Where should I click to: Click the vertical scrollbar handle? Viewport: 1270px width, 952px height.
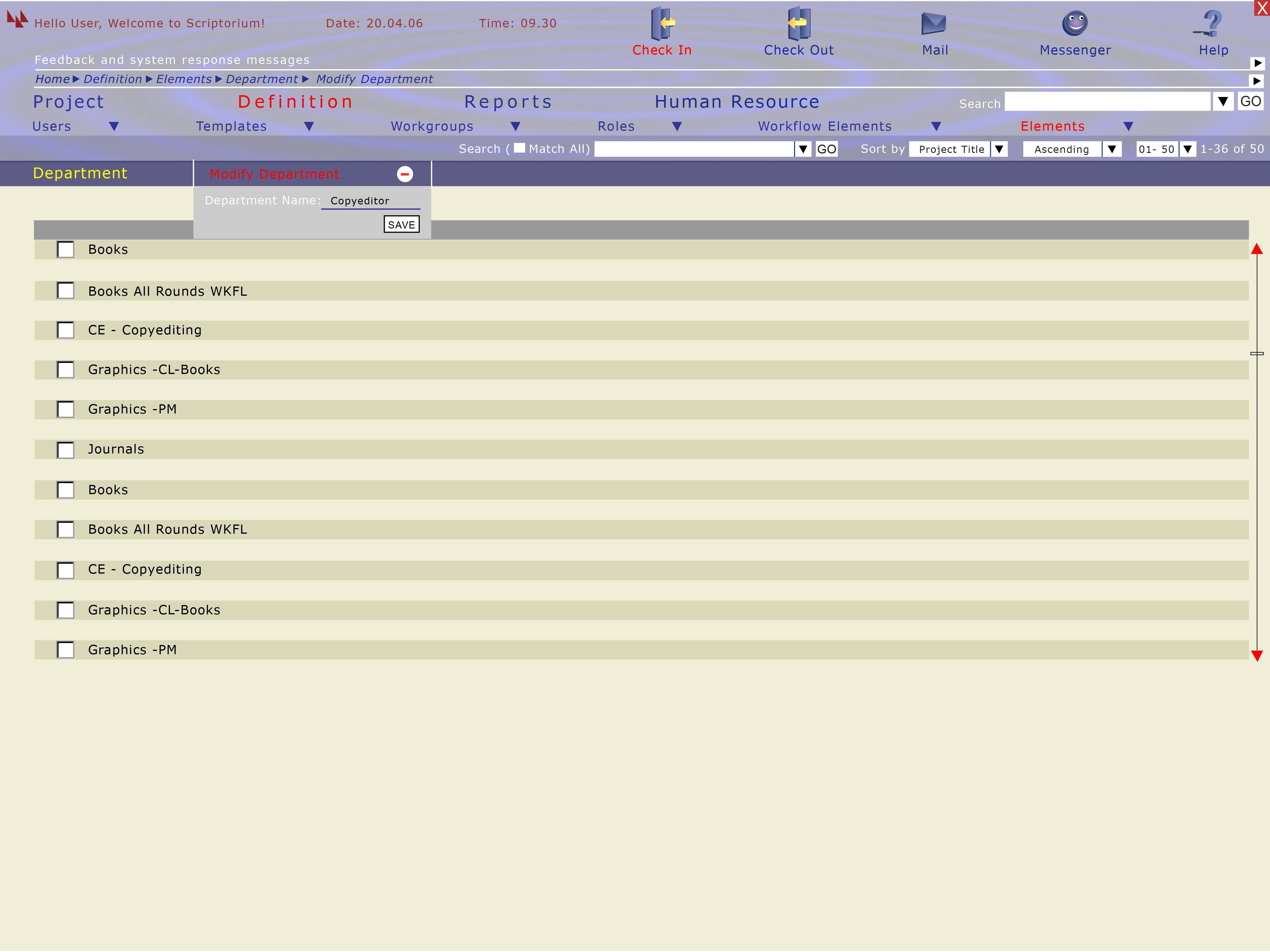(x=1257, y=353)
